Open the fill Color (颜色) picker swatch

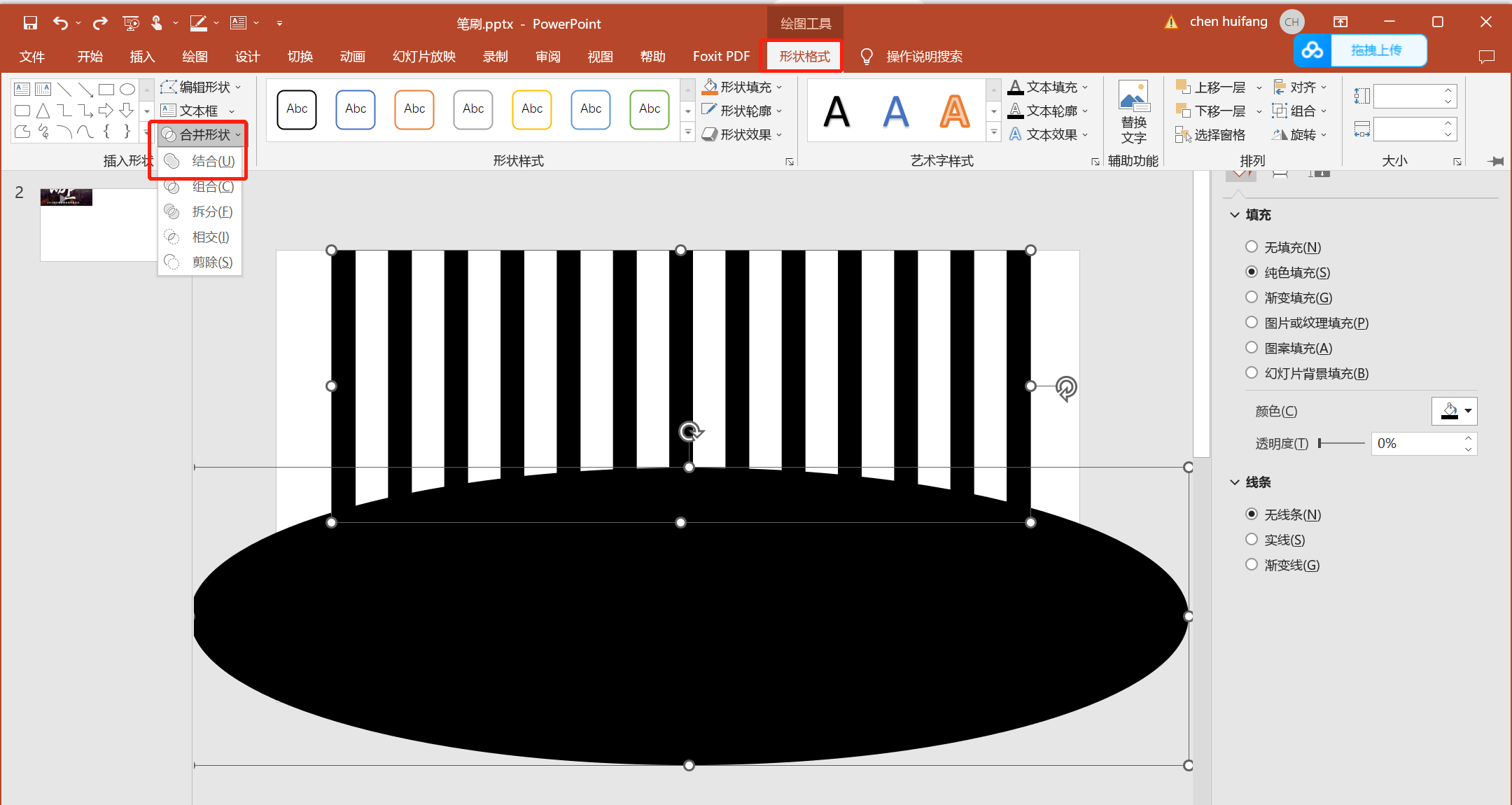tap(1454, 411)
